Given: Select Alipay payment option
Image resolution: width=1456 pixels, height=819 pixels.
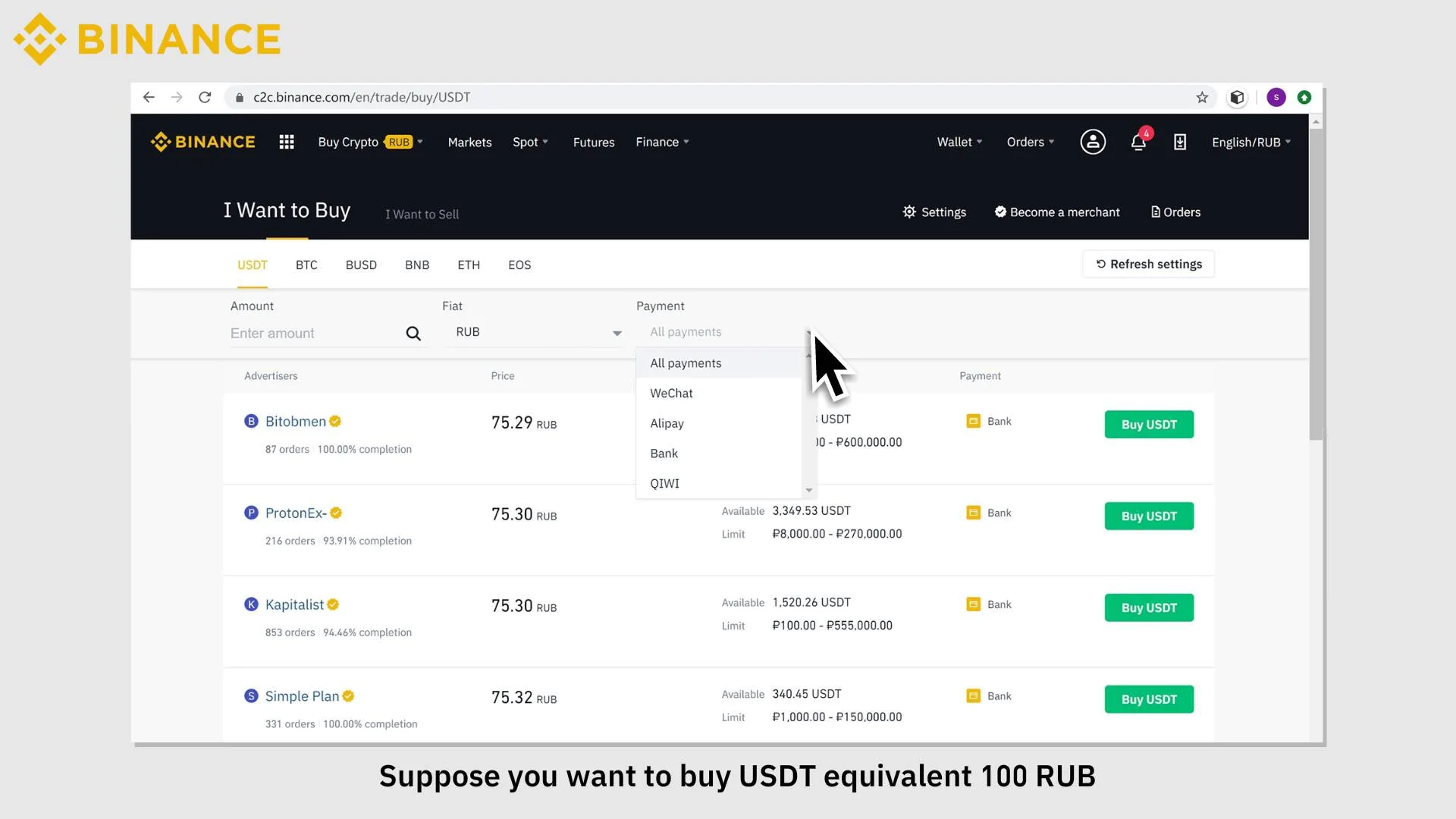Looking at the screenshot, I should [x=719, y=423].
